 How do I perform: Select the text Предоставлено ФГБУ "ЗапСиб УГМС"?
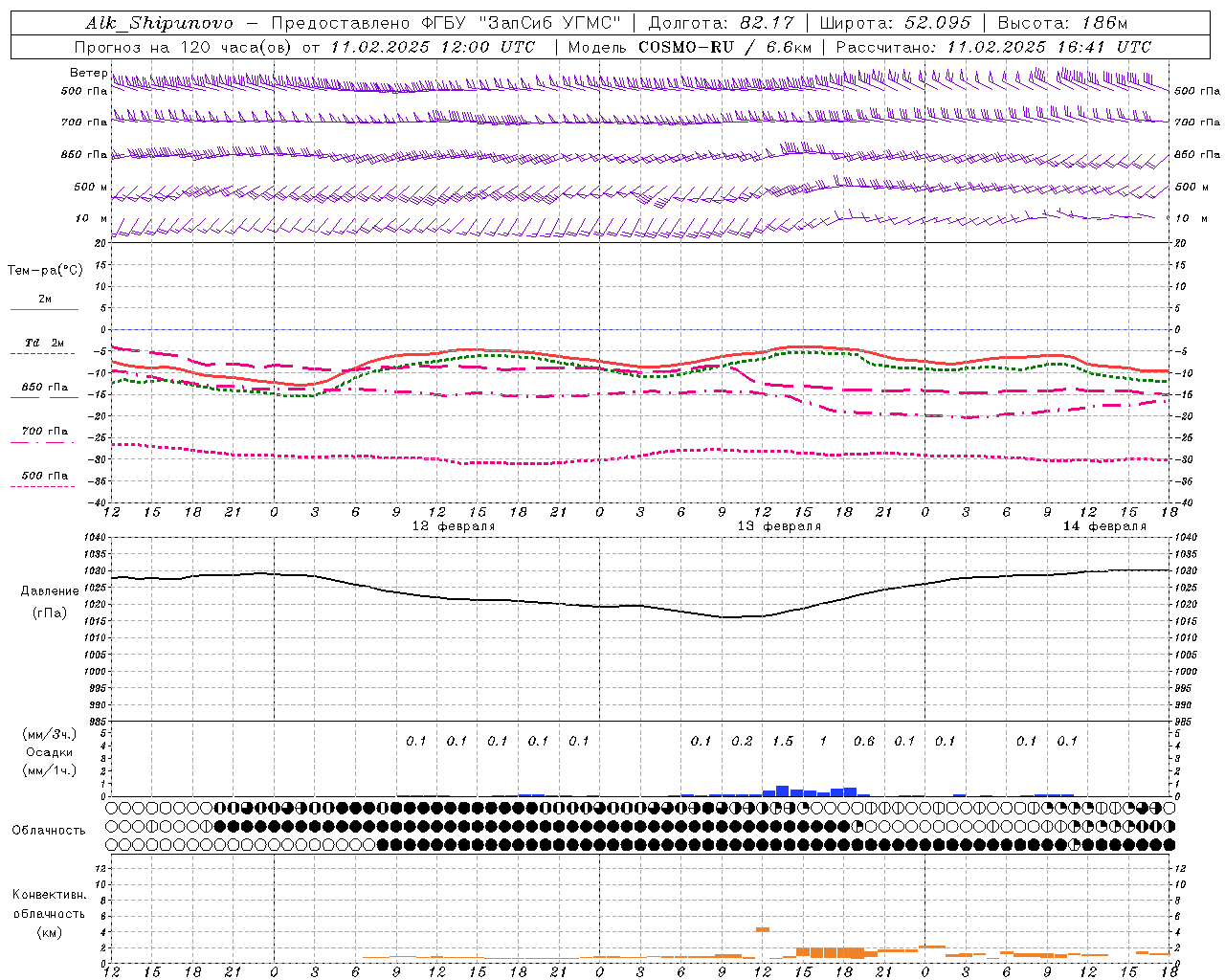click(x=447, y=23)
